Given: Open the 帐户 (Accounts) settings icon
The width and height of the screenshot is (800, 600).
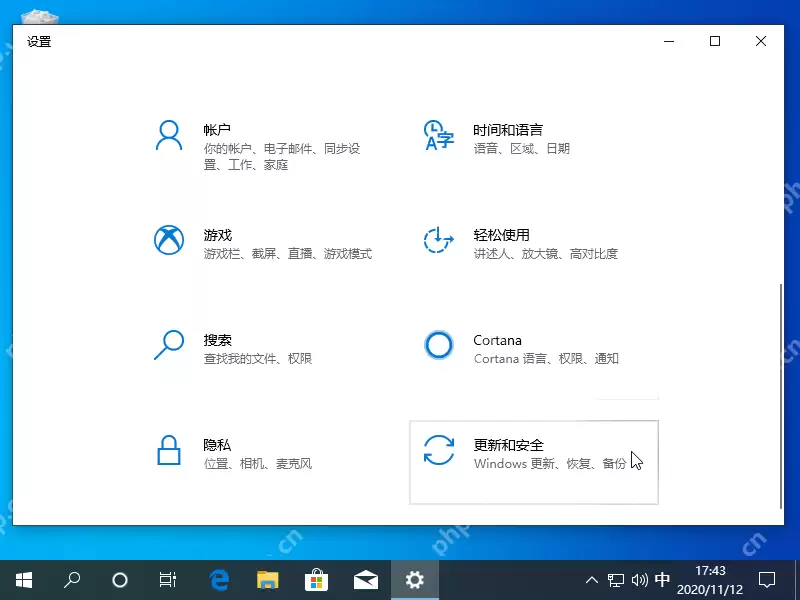Looking at the screenshot, I should 168,134.
